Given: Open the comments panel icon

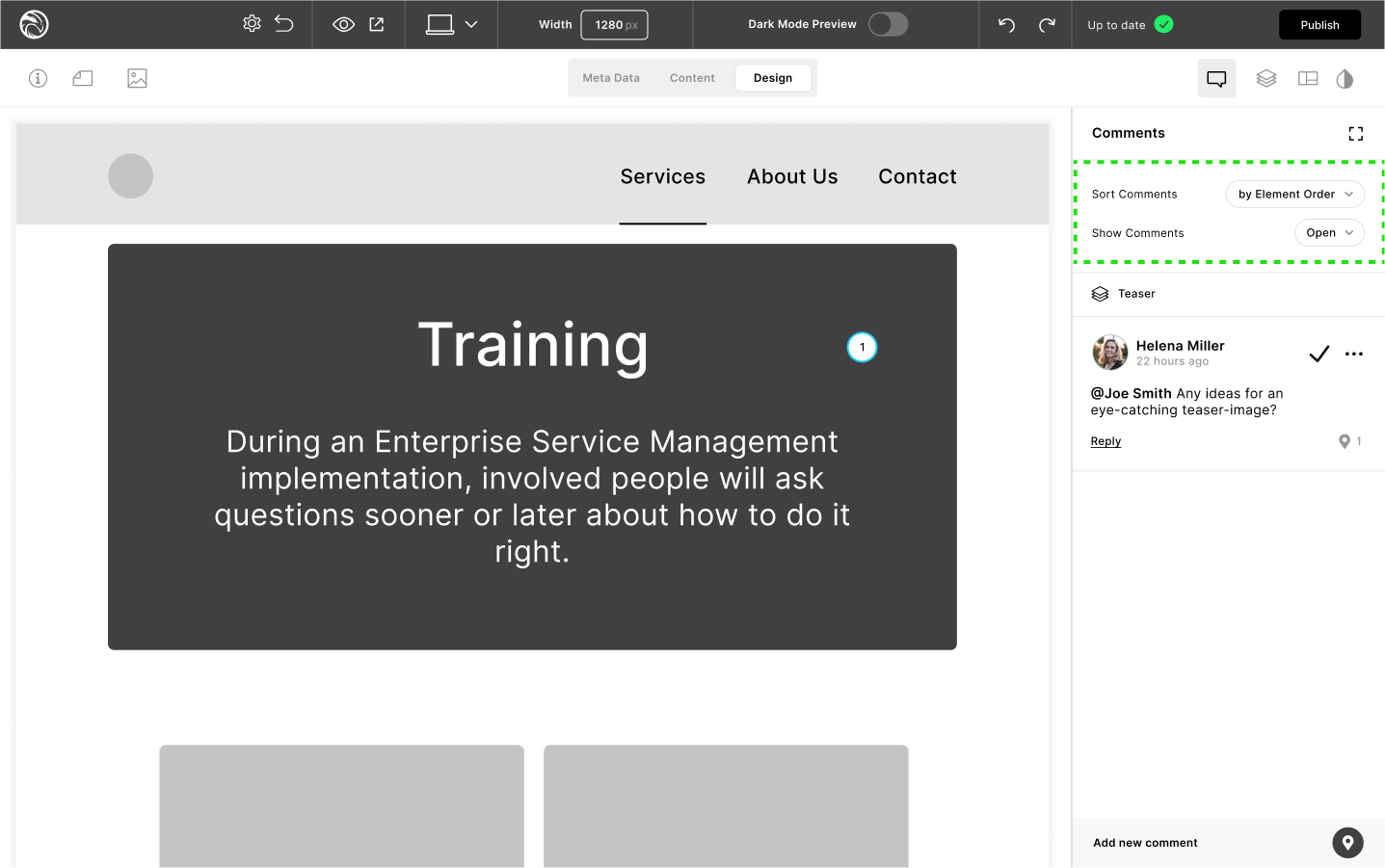Looking at the screenshot, I should click(1216, 78).
